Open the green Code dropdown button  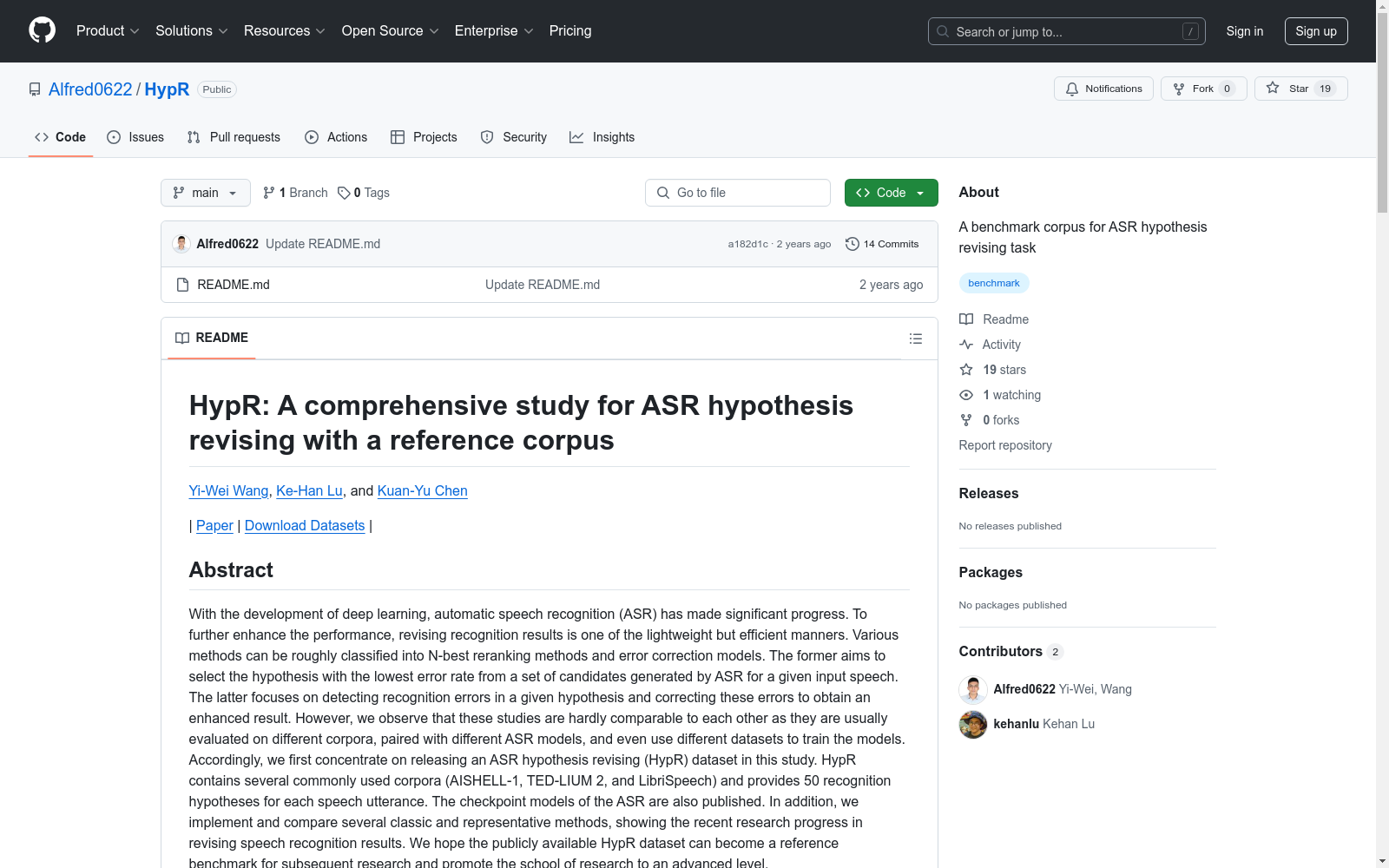[x=891, y=193]
